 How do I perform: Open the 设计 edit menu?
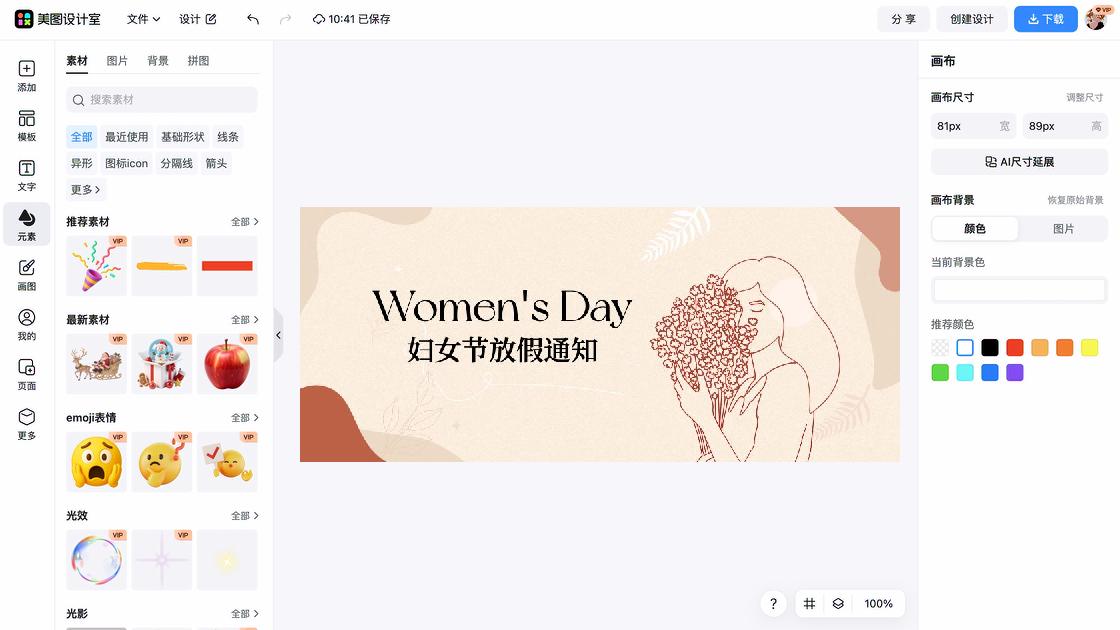pos(198,19)
